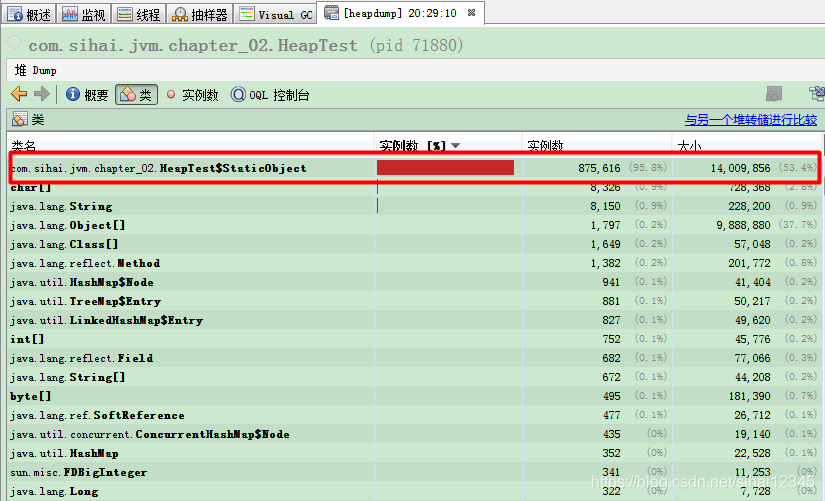Select the java.lang.Object[] row
Image resolution: width=825 pixels, height=501 pixels.
point(415,225)
